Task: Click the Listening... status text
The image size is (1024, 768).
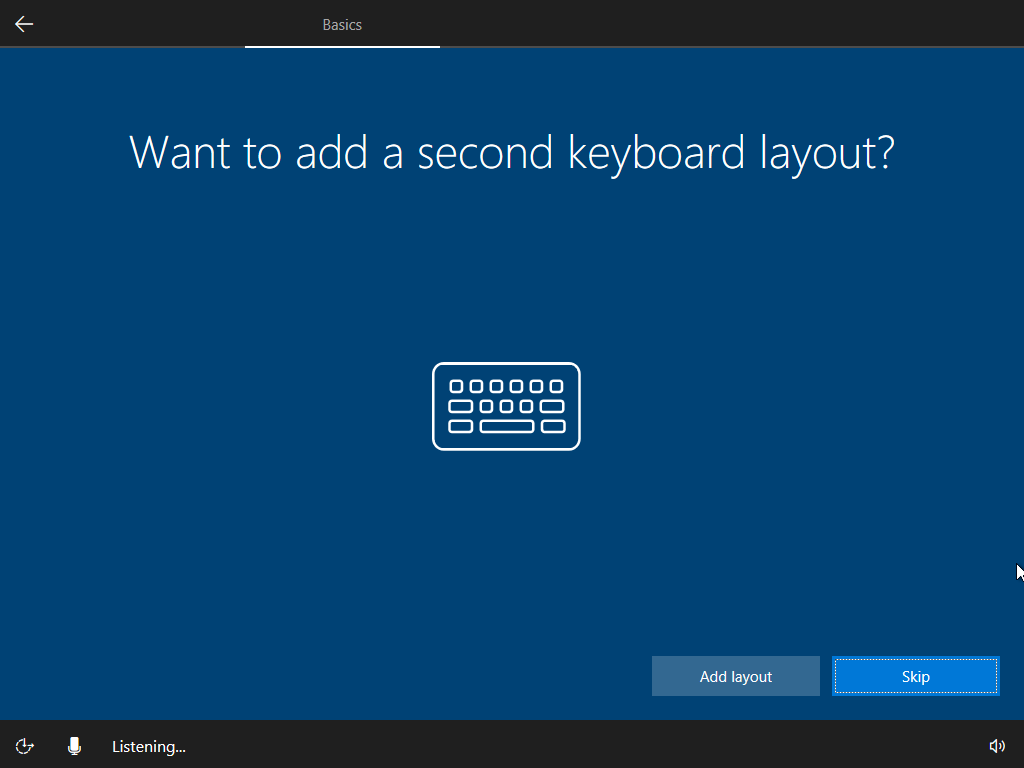Action: point(149,746)
